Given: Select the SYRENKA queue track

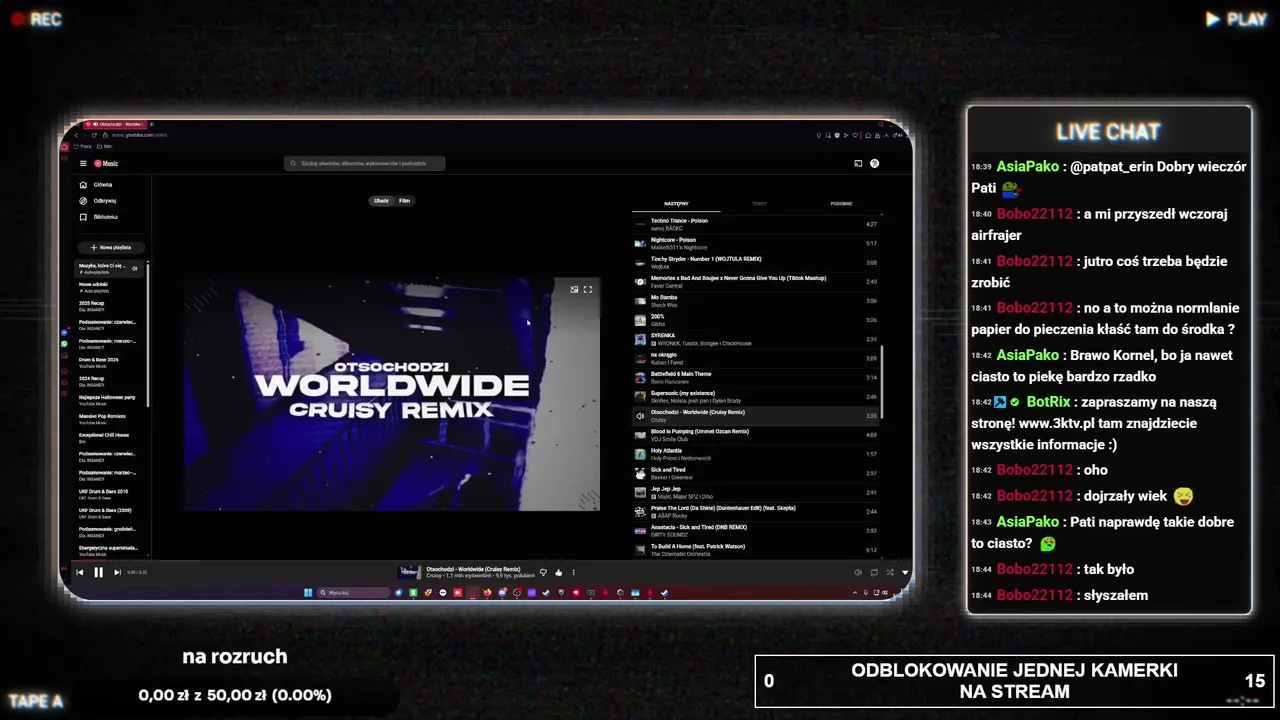Looking at the screenshot, I should click(757, 339).
